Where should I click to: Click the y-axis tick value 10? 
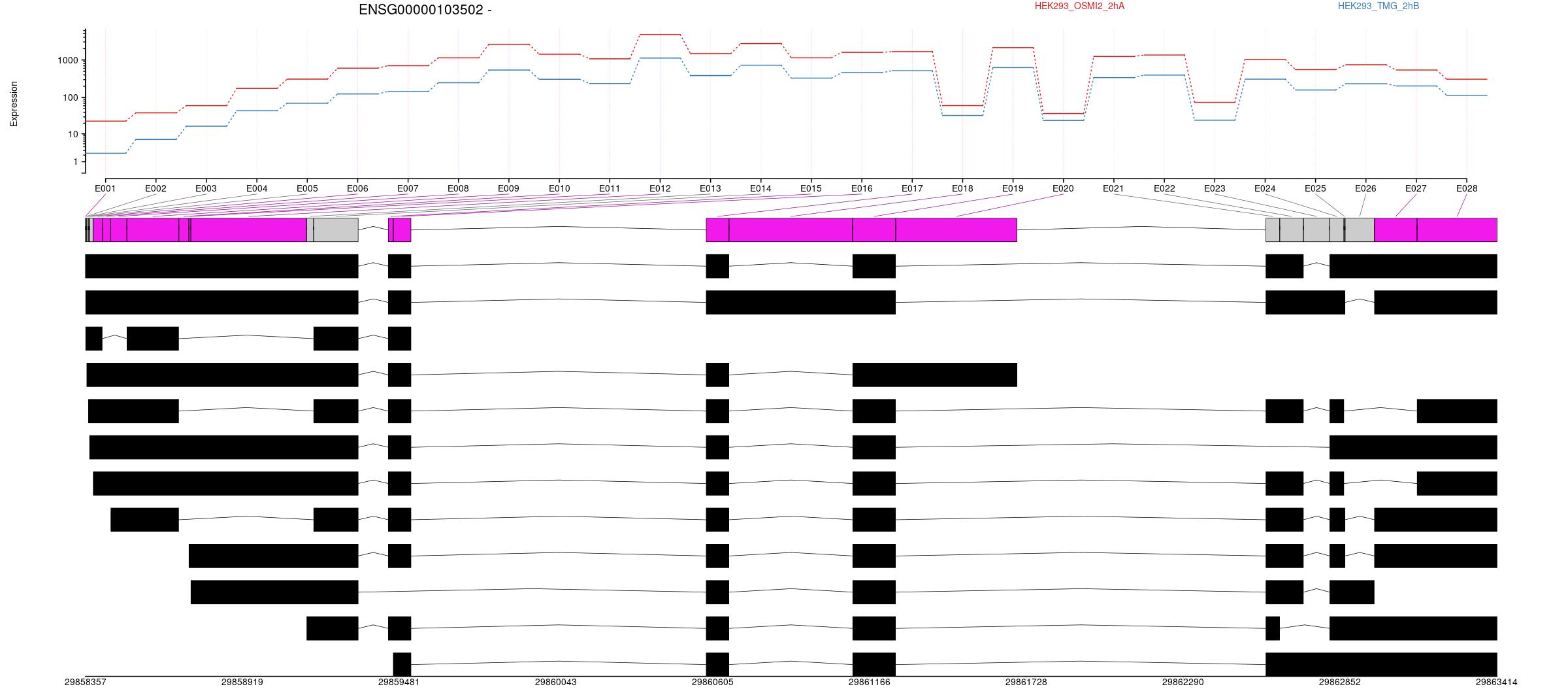coord(73,135)
